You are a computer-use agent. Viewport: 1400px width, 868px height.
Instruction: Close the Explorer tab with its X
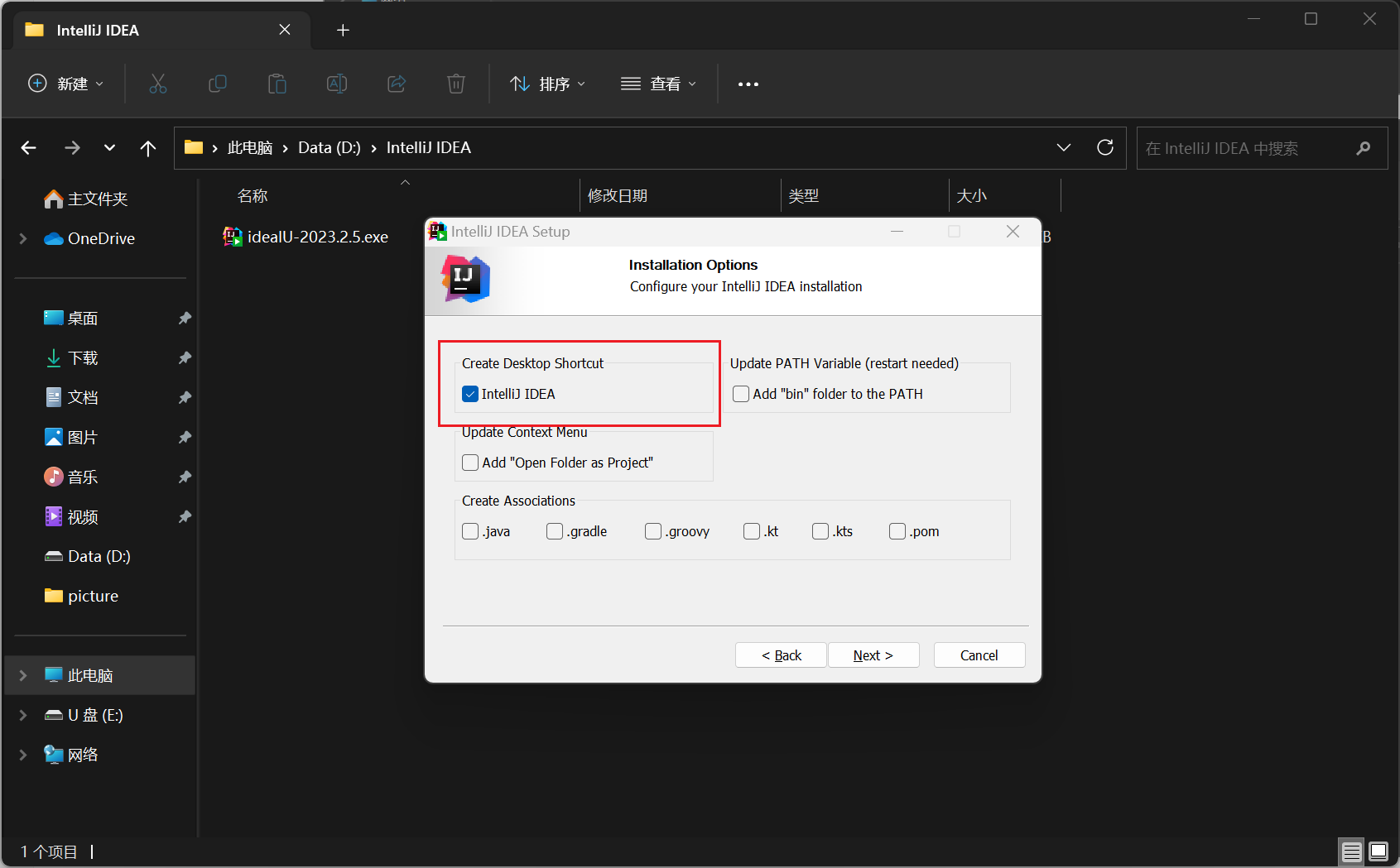285,30
